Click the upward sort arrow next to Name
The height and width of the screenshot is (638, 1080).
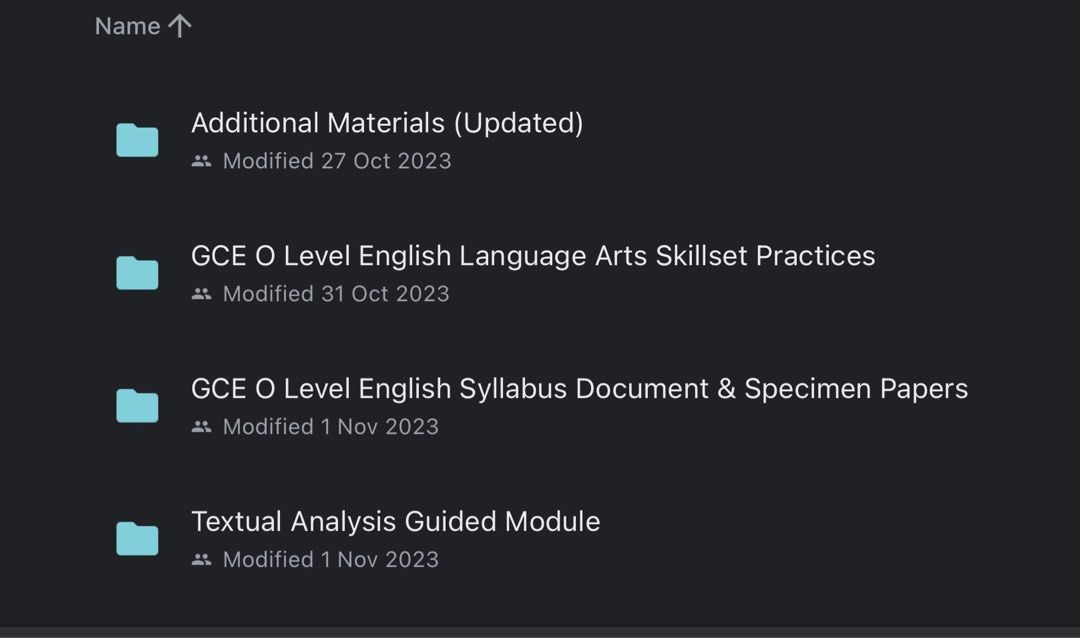pos(179,26)
